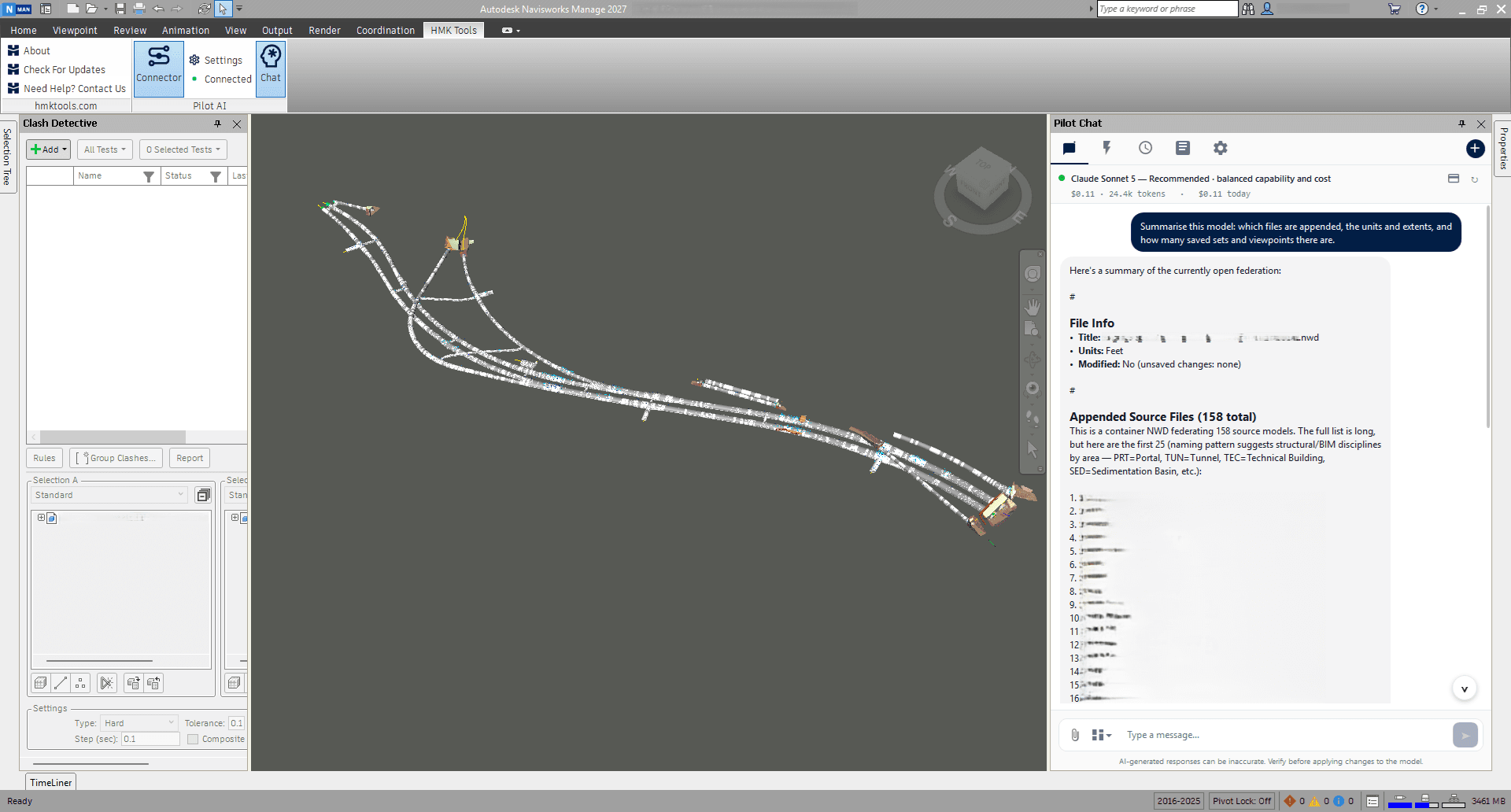Click Use Current Selection icon in Selection A
This screenshot has width=1511, height=812.
tap(133, 683)
